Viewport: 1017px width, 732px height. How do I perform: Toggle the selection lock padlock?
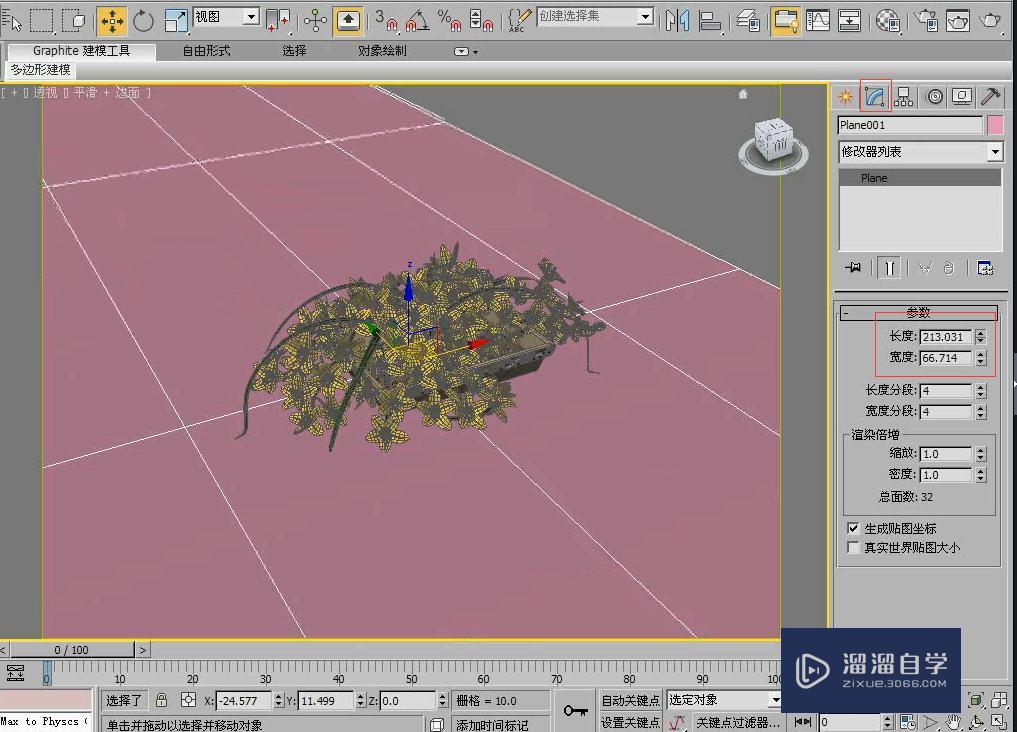tap(161, 701)
